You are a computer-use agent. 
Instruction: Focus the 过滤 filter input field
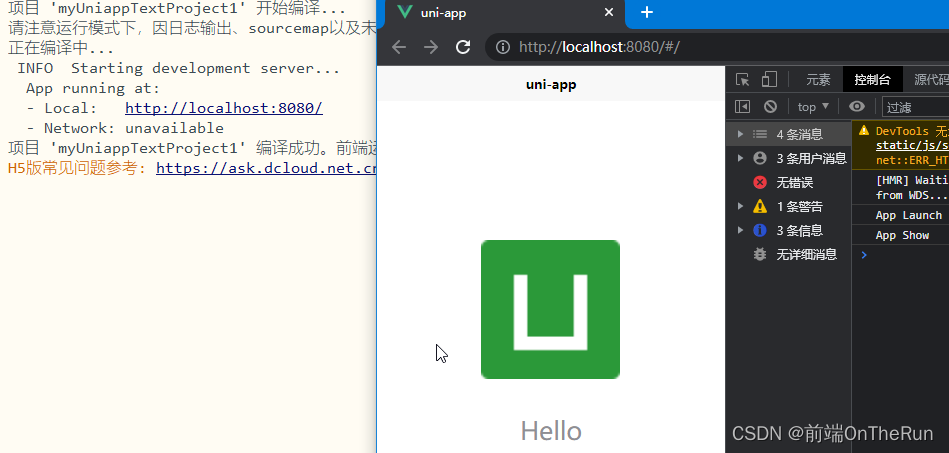(915, 107)
